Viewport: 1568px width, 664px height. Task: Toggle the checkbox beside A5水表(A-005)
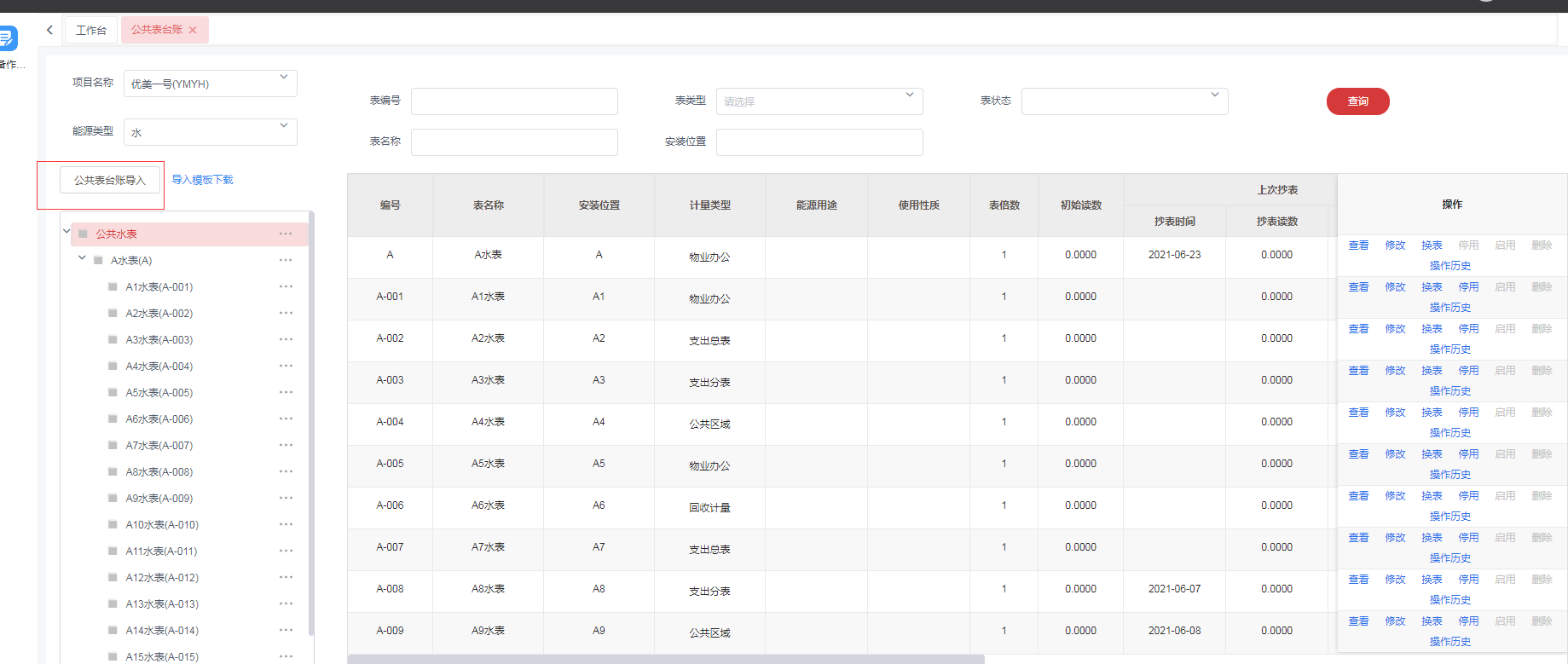113,392
